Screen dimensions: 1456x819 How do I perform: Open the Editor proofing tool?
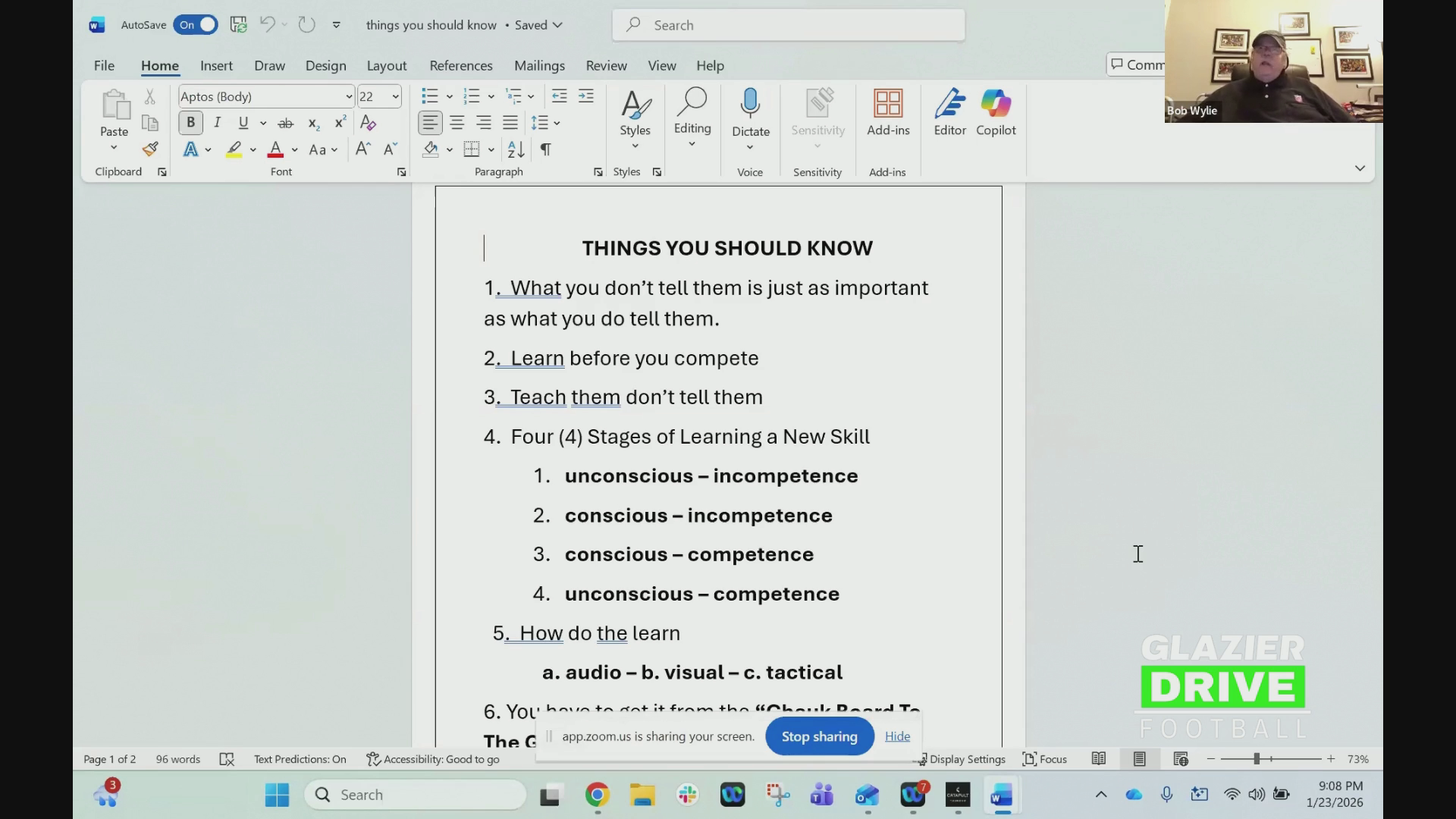tap(949, 112)
